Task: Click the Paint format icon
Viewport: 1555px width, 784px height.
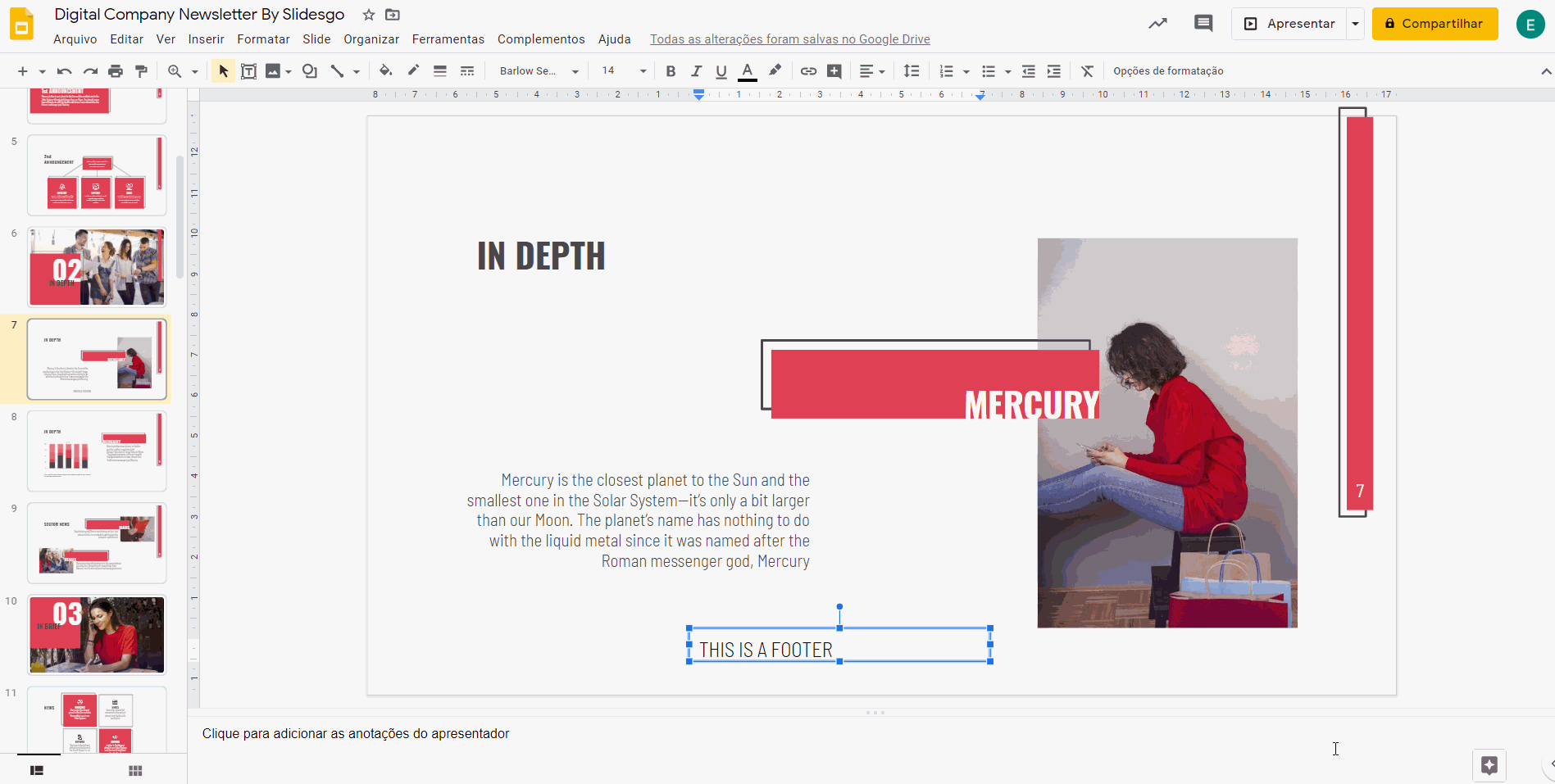Action: [141, 71]
